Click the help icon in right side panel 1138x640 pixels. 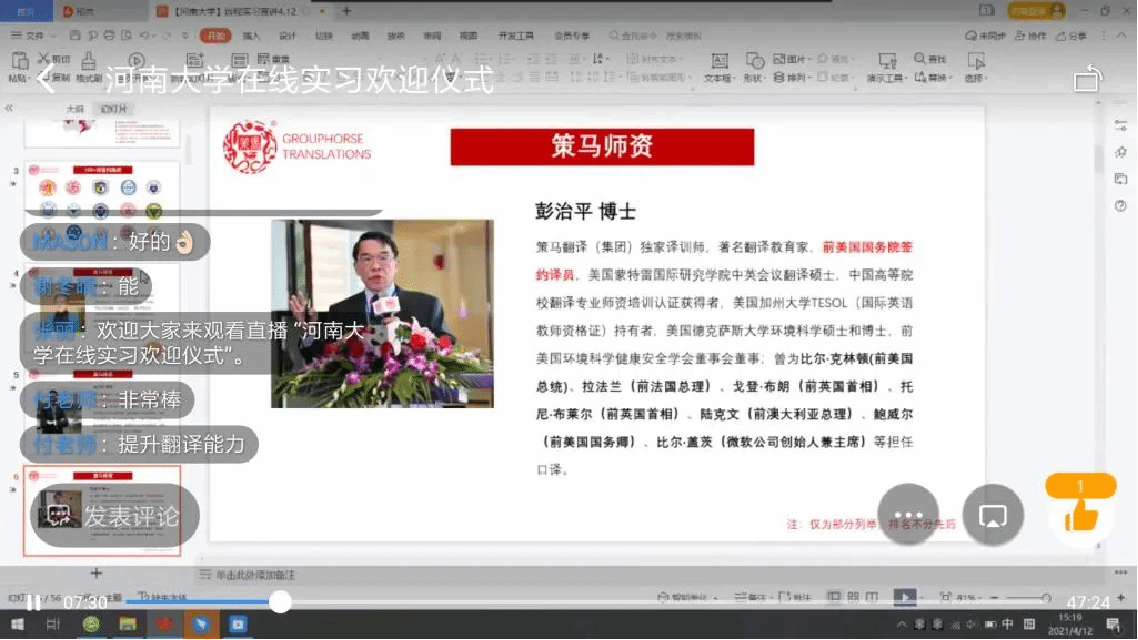coord(1121,206)
